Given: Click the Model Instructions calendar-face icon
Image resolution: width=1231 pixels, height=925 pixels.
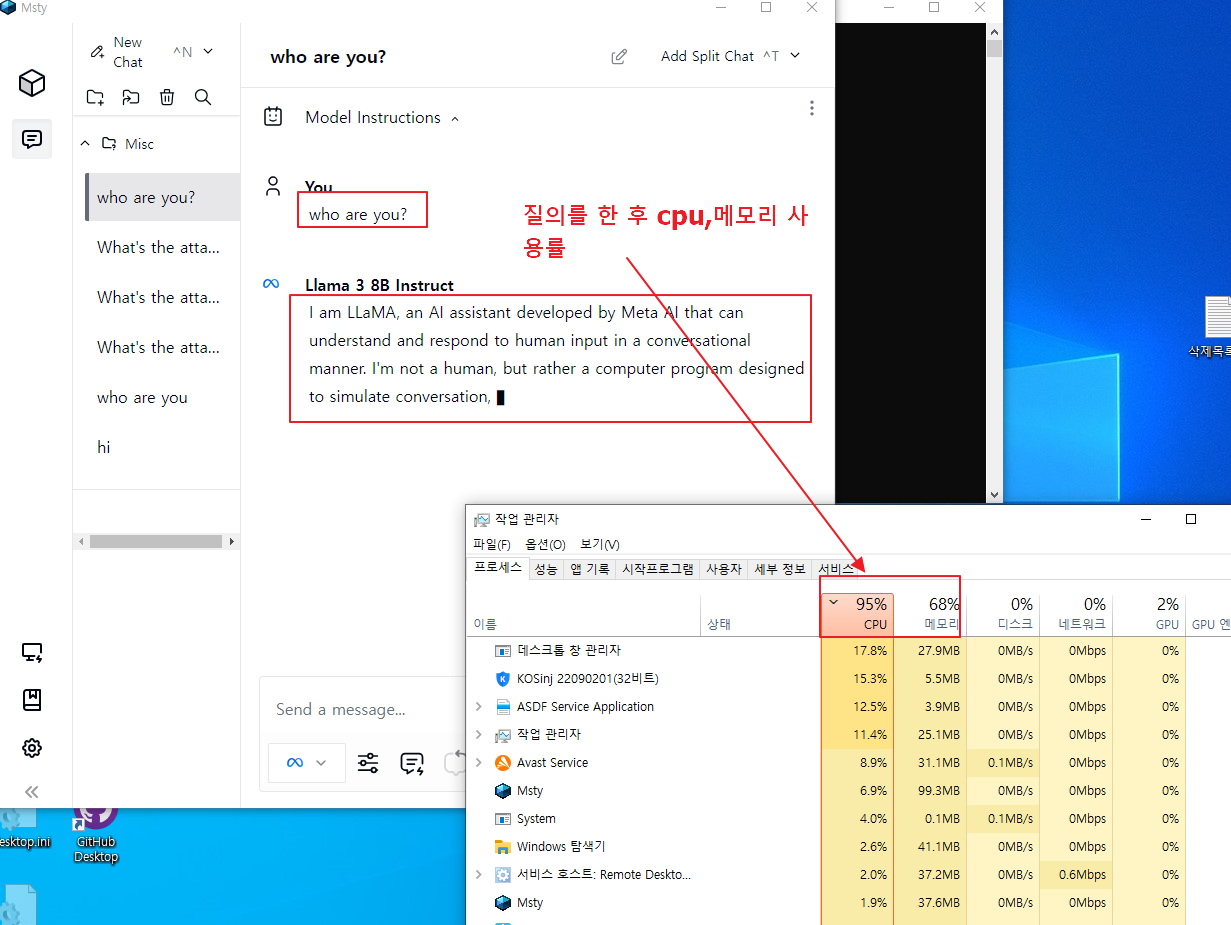Looking at the screenshot, I should point(273,117).
